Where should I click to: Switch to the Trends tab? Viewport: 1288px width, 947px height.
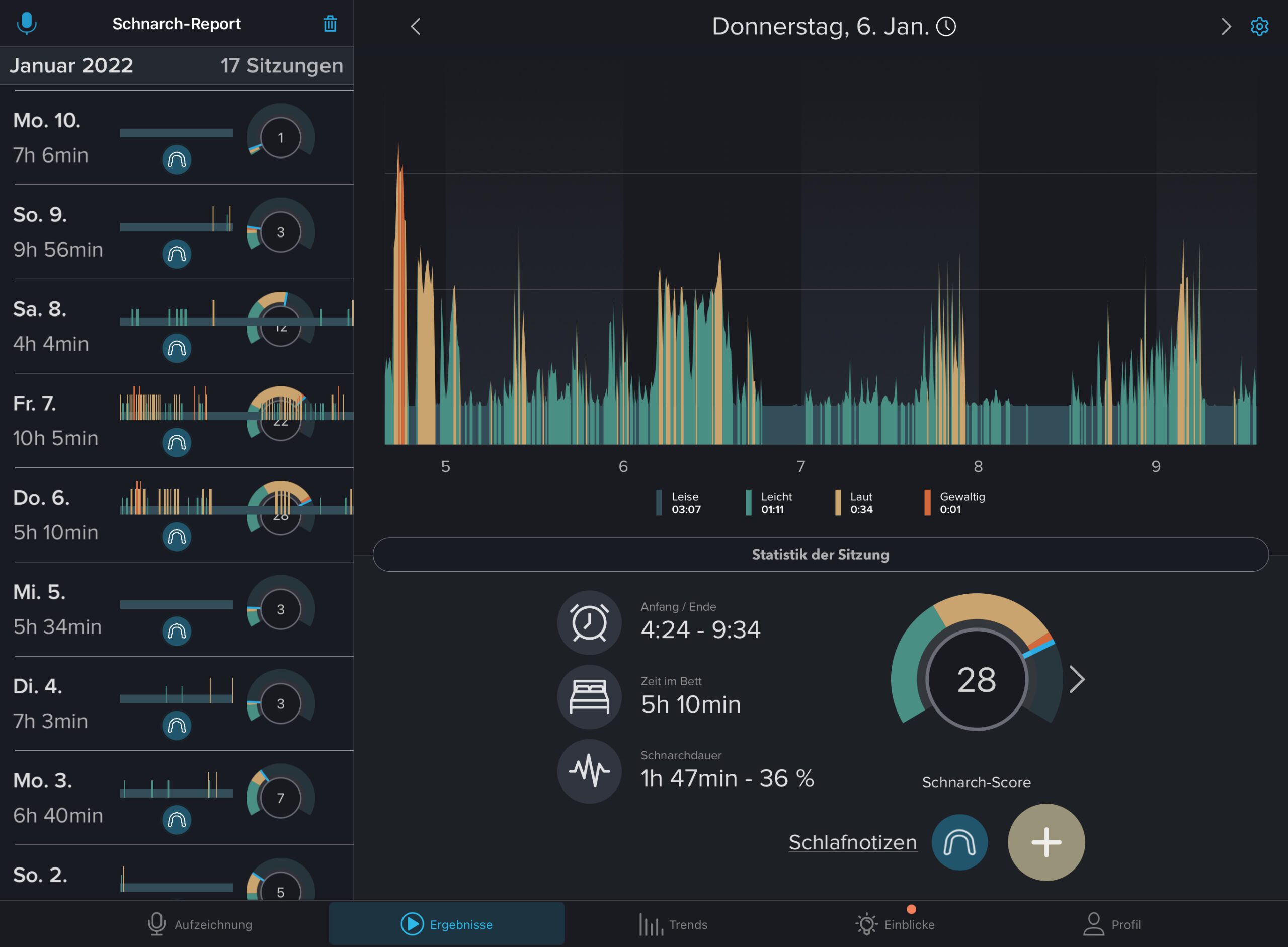coord(673,925)
